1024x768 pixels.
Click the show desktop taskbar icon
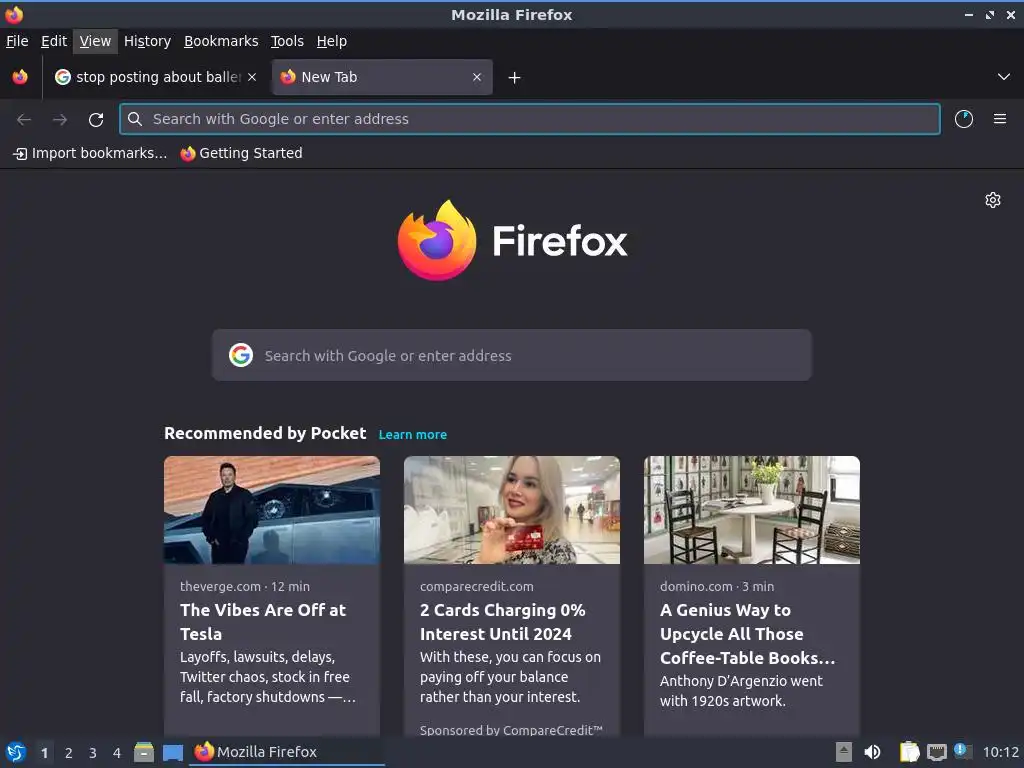tap(172, 753)
